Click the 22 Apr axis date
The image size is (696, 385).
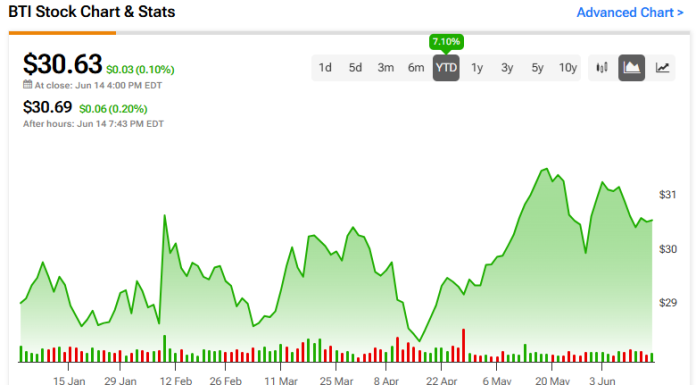click(441, 381)
